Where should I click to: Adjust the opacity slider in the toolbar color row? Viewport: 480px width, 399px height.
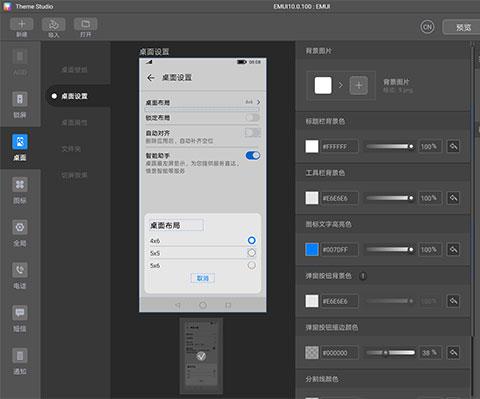click(x=390, y=198)
